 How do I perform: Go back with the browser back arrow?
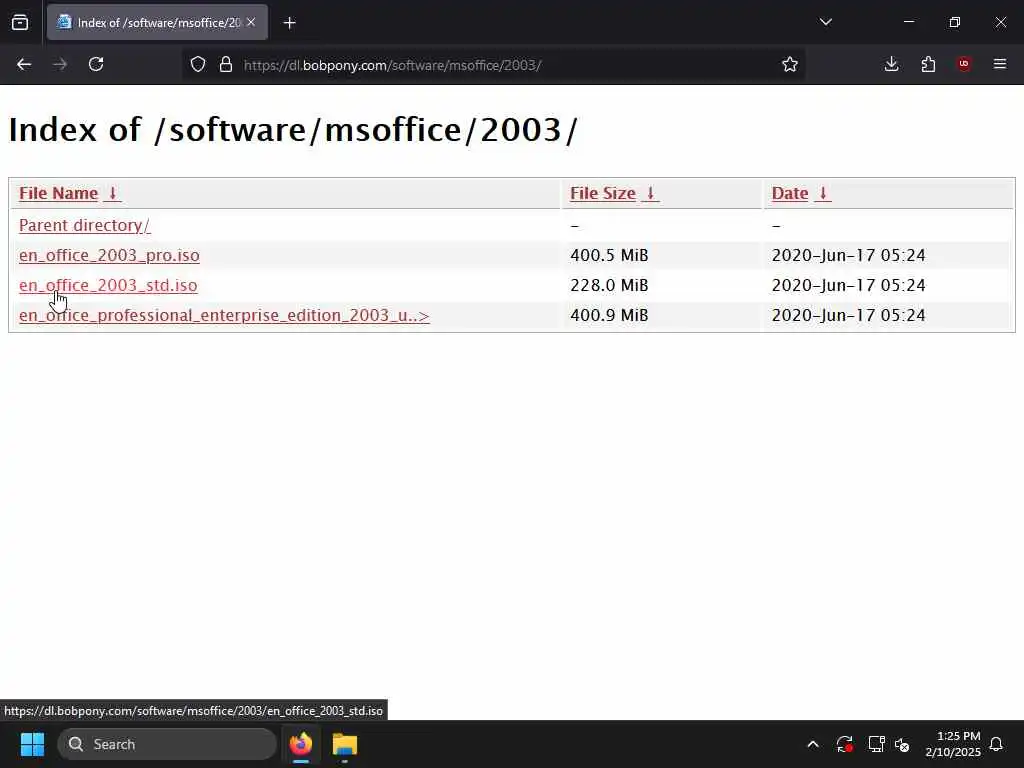pyautogui.click(x=24, y=64)
